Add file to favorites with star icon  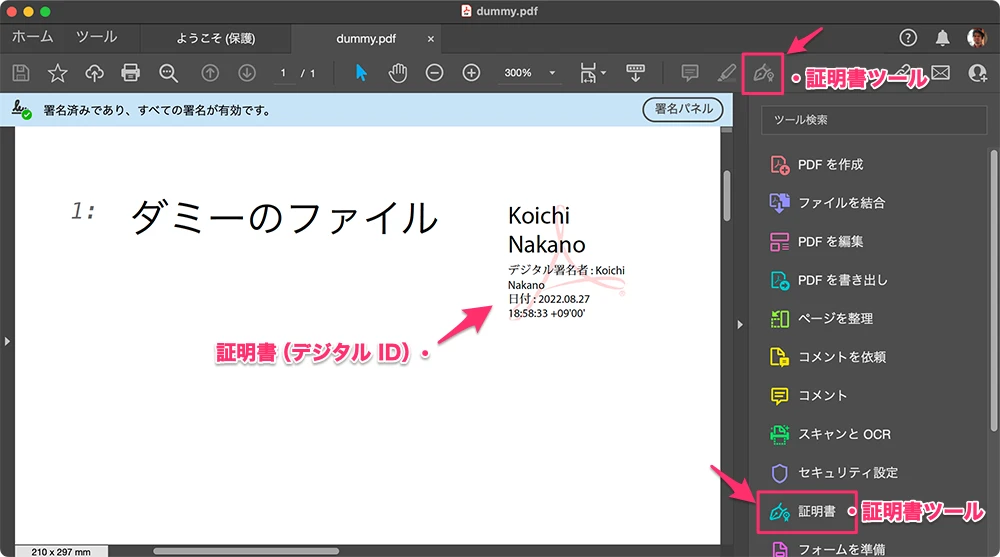(58, 73)
